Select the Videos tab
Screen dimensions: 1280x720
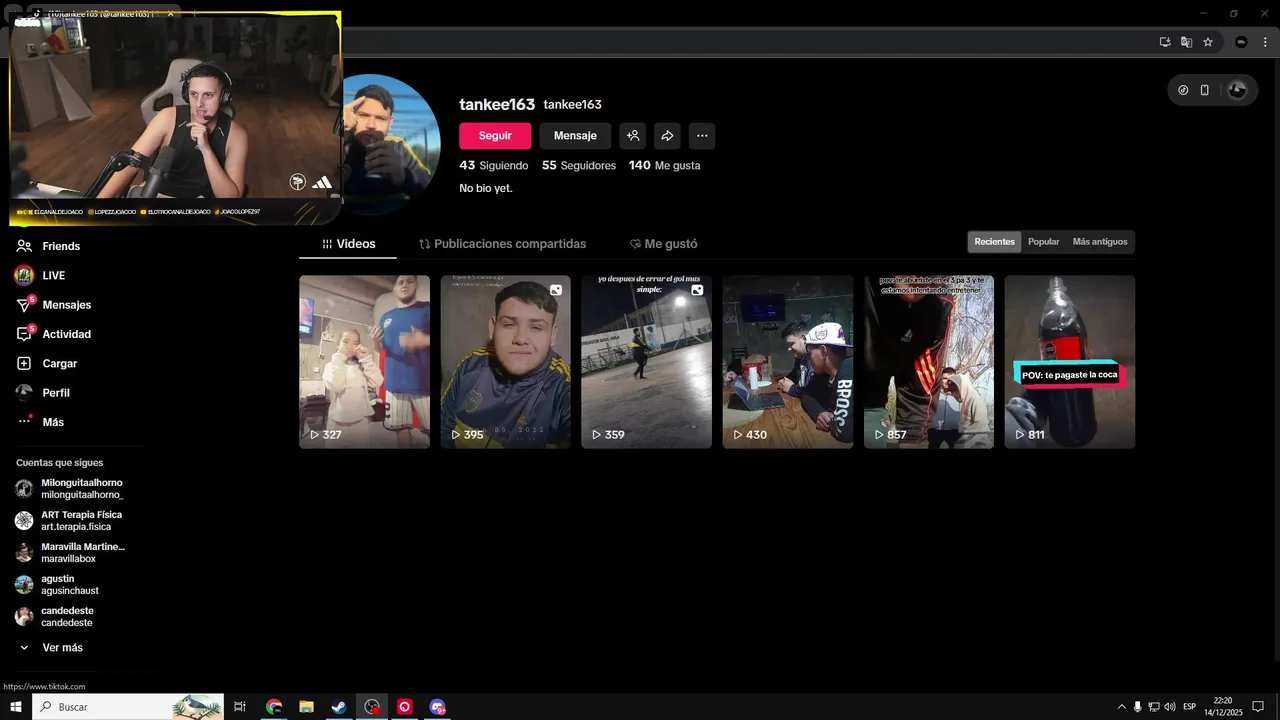point(349,244)
